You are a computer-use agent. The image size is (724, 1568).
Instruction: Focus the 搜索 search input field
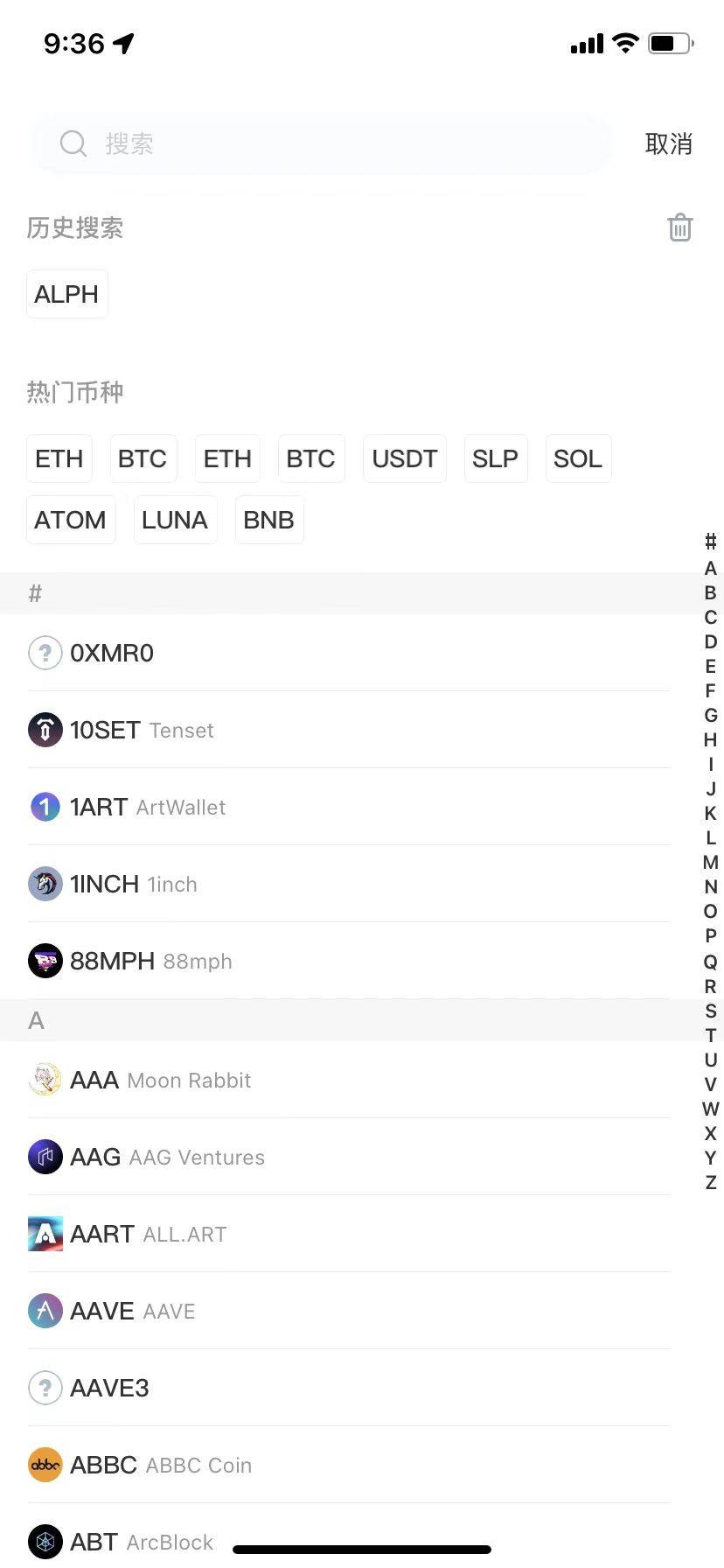click(350, 143)
